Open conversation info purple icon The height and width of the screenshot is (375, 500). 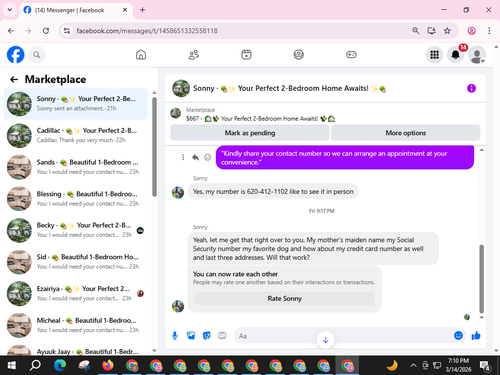tap(471, 88)
